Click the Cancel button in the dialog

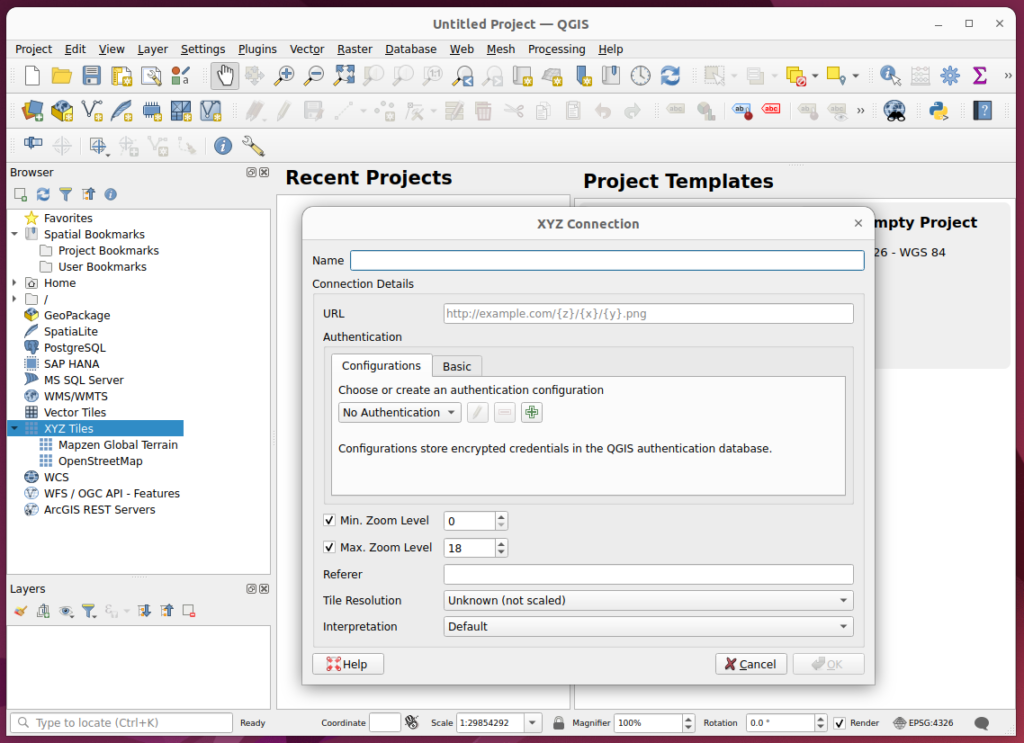(x=750, y=664)
